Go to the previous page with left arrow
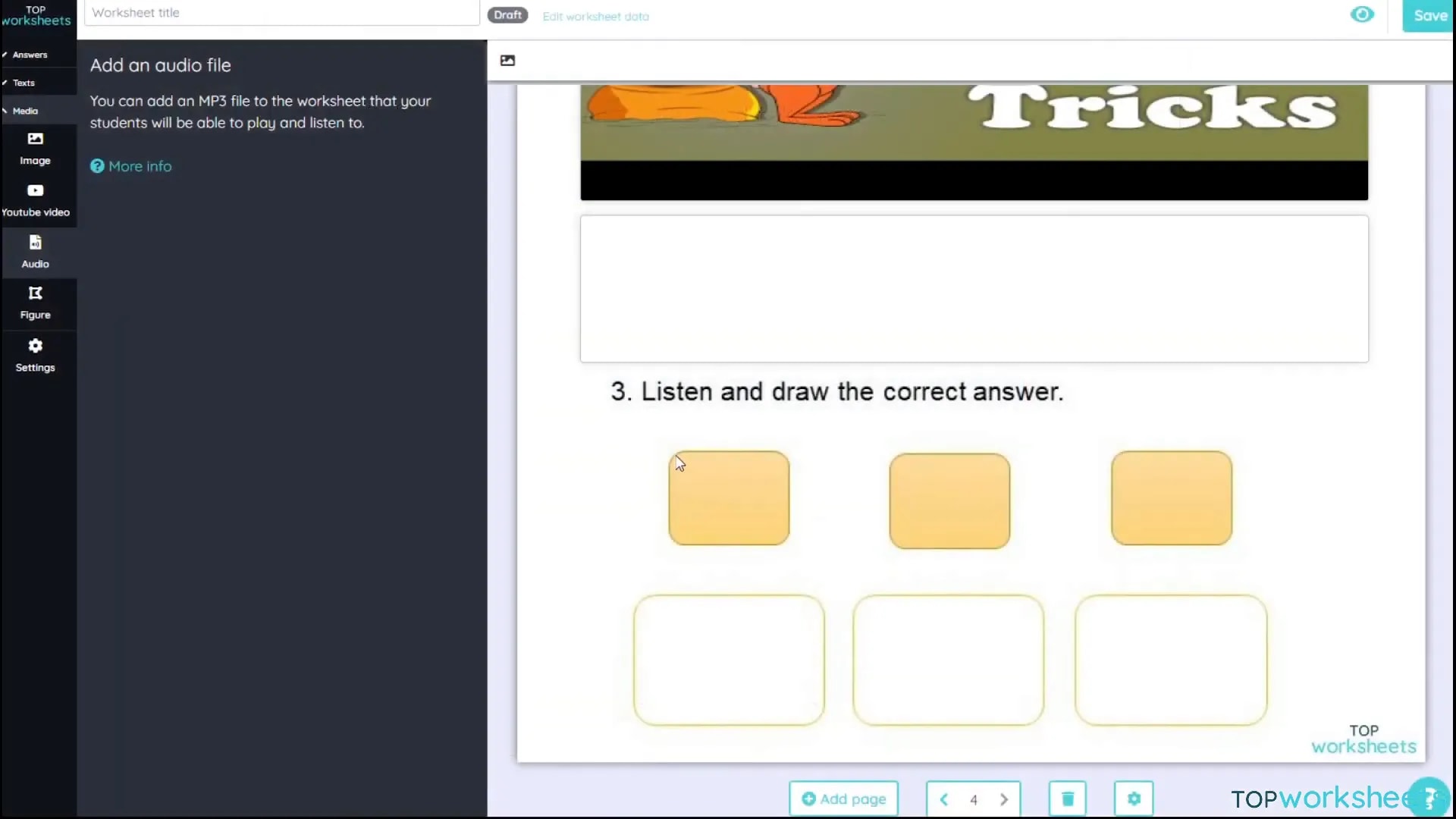Image resolution: width=1456 pixels, height=819 pixels. pyautogui.click(x=944, y=799)
